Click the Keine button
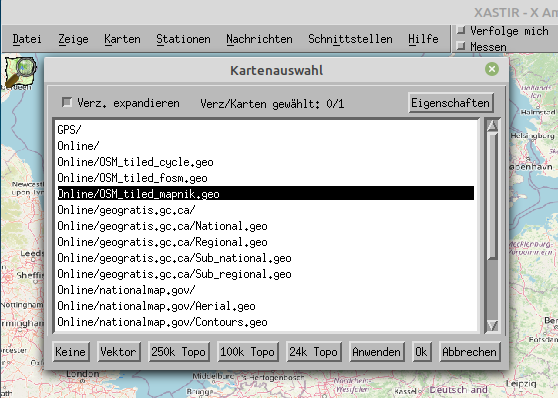This screenshot has height=398, width=558. coord(70,352)
